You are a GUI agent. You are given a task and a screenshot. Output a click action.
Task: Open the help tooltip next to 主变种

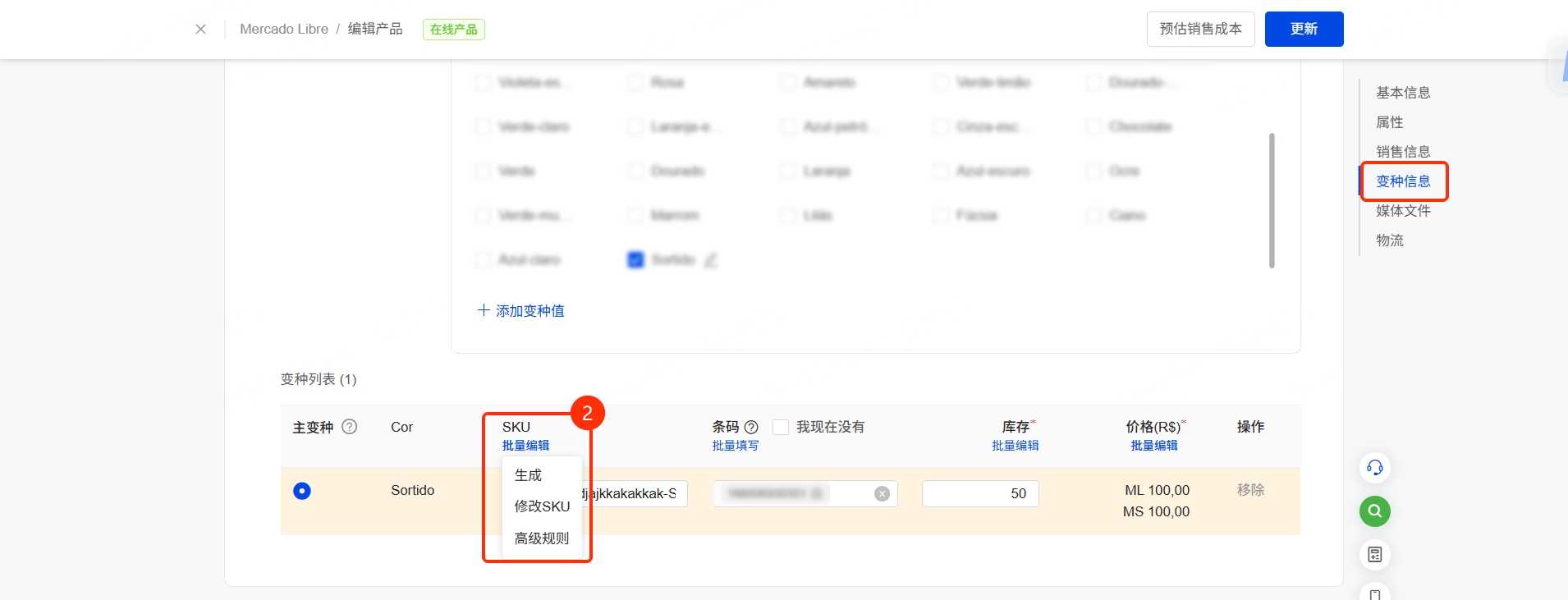click(350, 427)
